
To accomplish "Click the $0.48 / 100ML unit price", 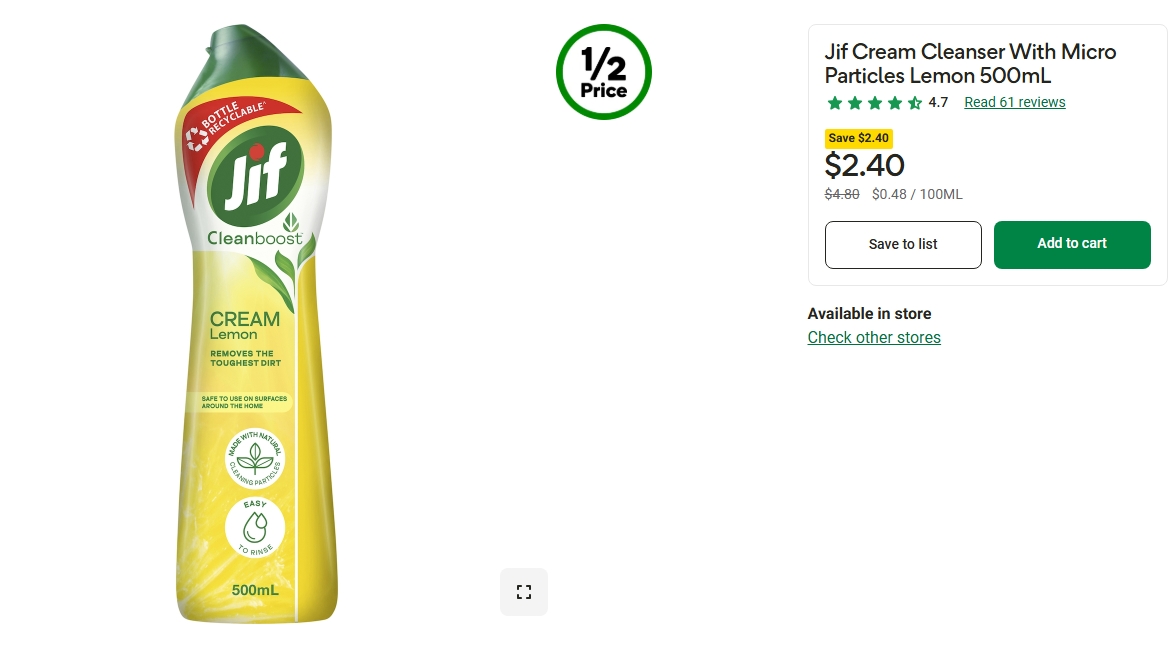I will coord(917,194).
